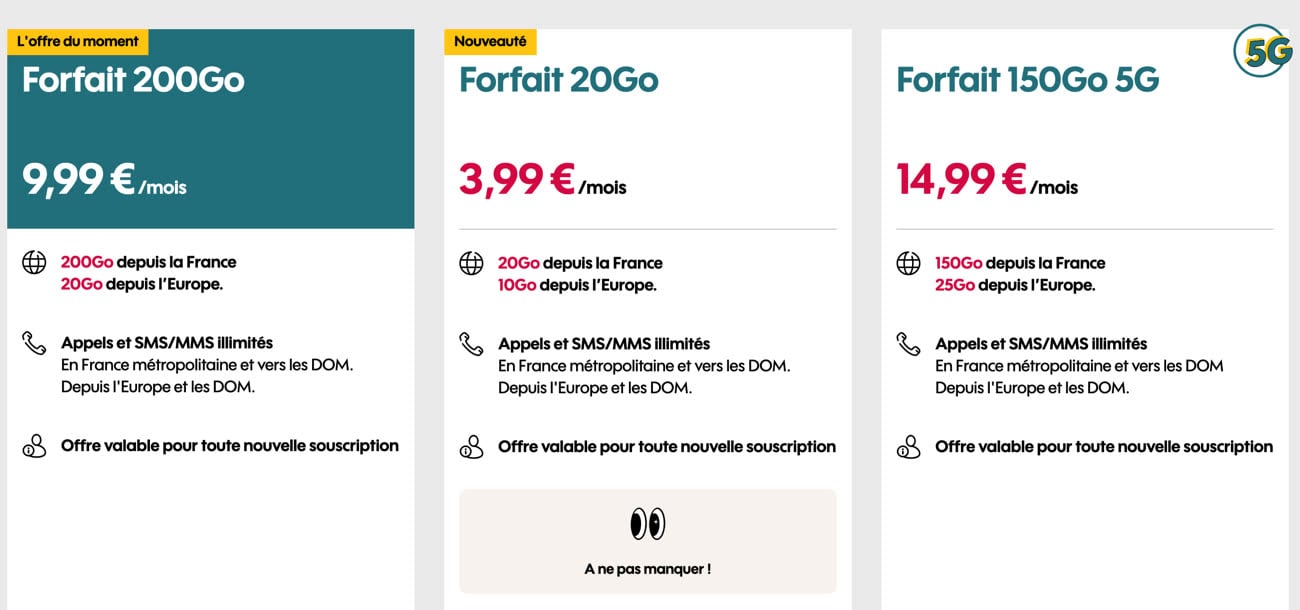Image resolution: width=1300 pixels, height=610 pixels.
Task: Select the 3,99 € /mois price
Action: [543, 180]
